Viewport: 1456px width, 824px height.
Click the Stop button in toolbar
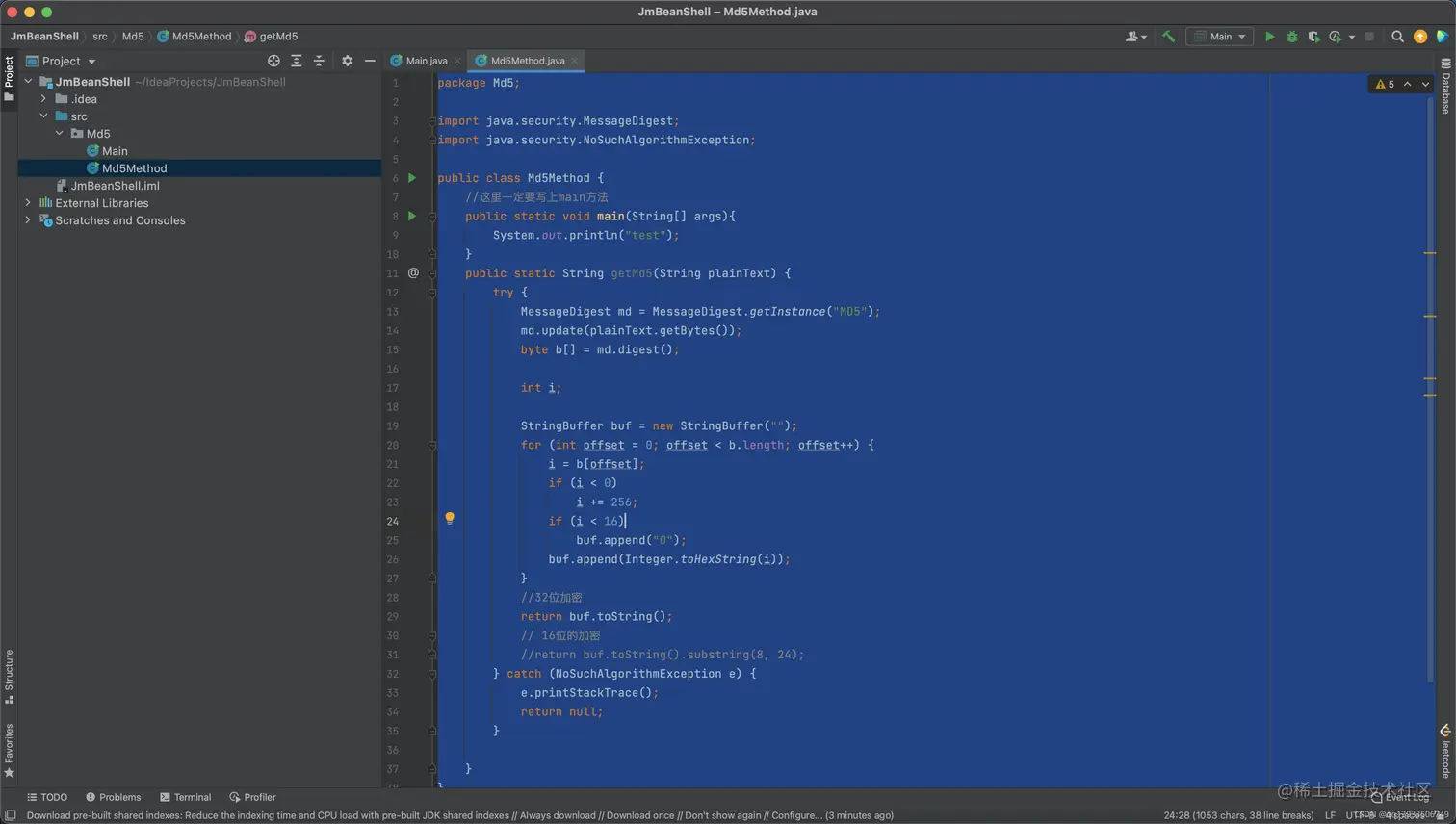pyautogui.click(x=1369, y=37)
